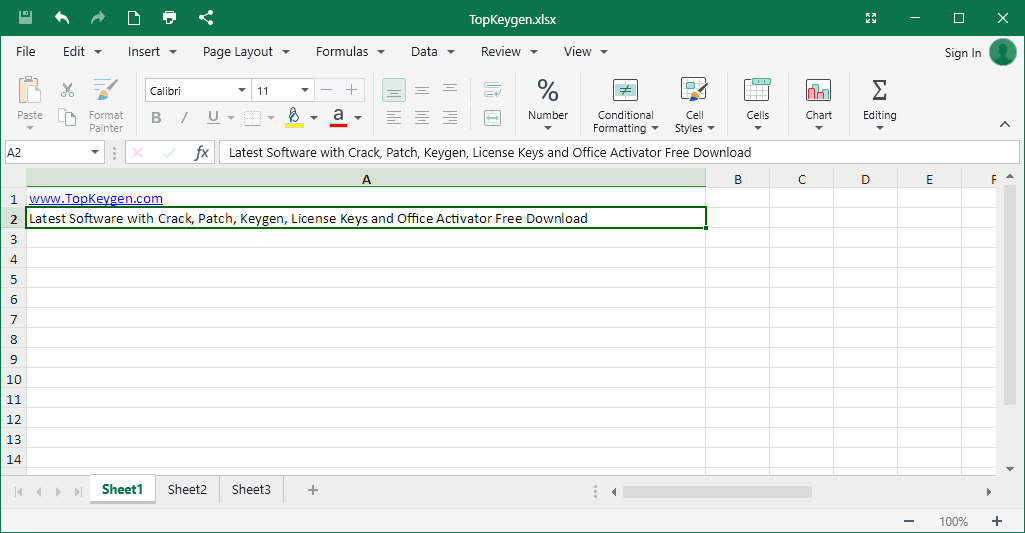Image resolution: width=1025 pixels, height=533 pixels.
Task: Collapse the ribbon with chevron
Action: 1005,124
